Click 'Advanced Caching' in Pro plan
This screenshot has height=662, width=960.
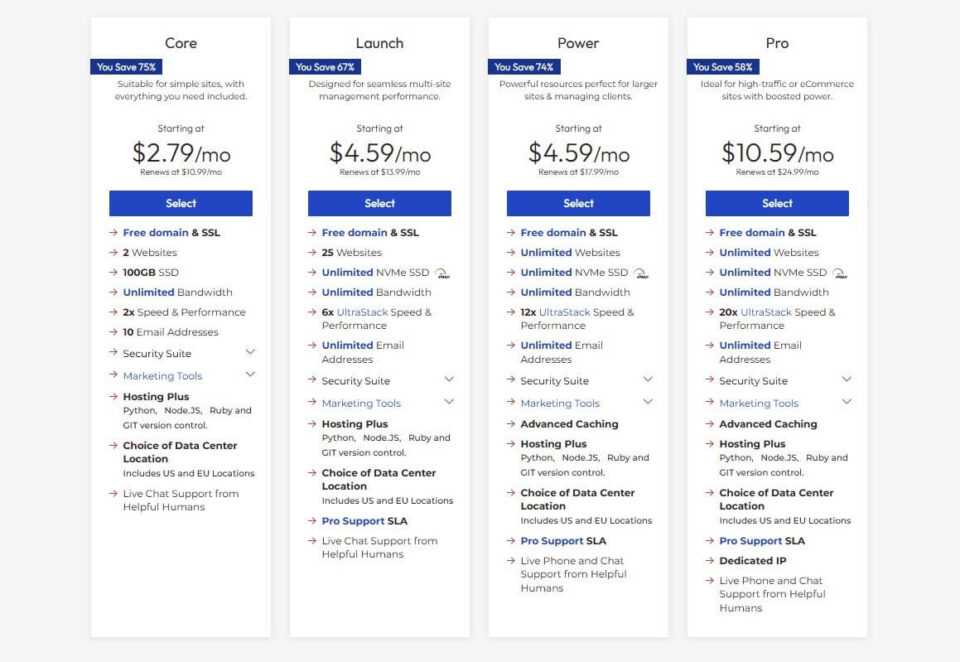click(x=768, y=424)
